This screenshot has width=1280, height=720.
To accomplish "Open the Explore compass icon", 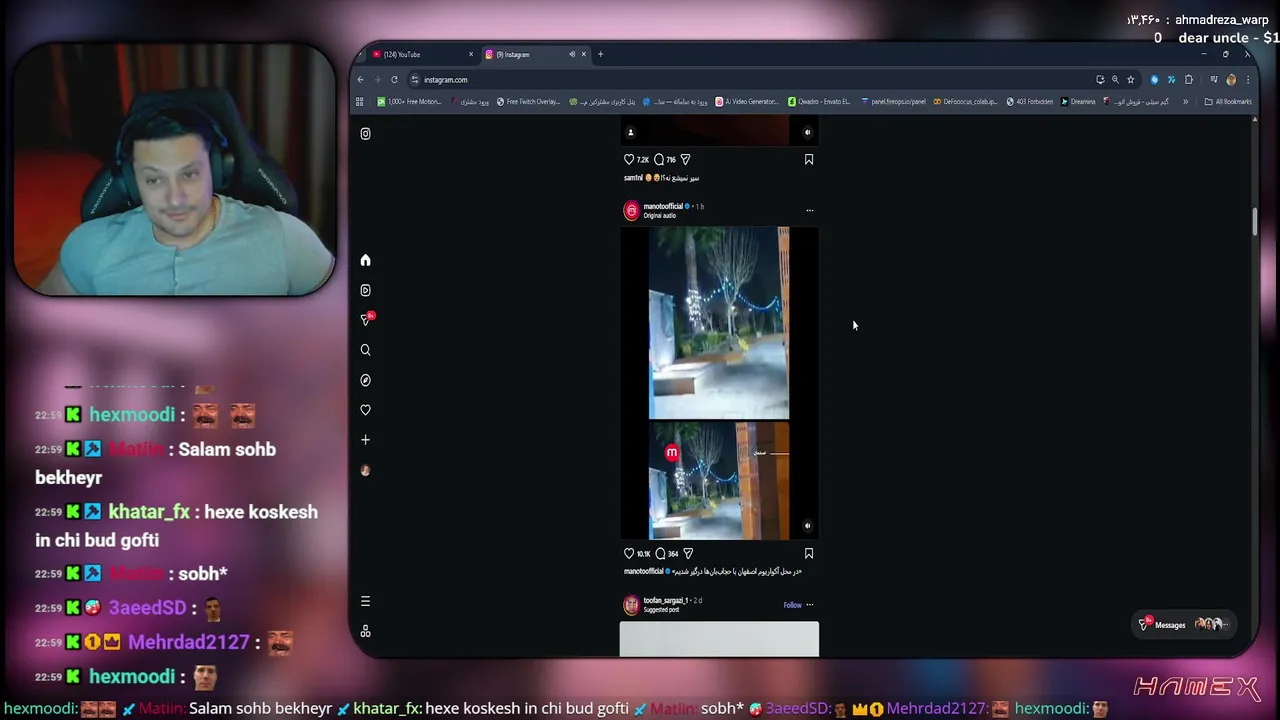I will coord(365,380).
